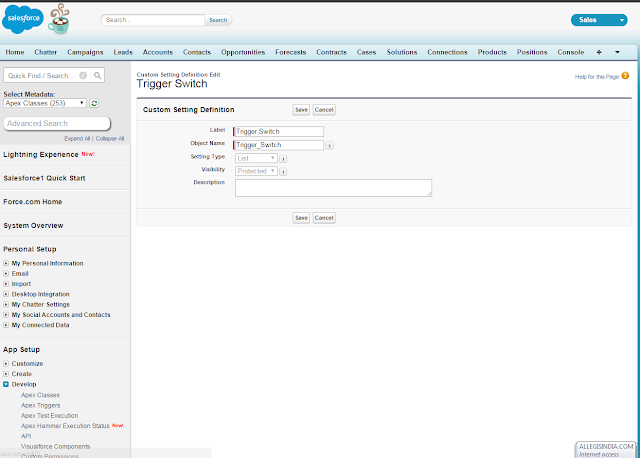Open the Select Metadata dropdown
Viewport: 640px width, 458px height.
click(x=45, y=103)
